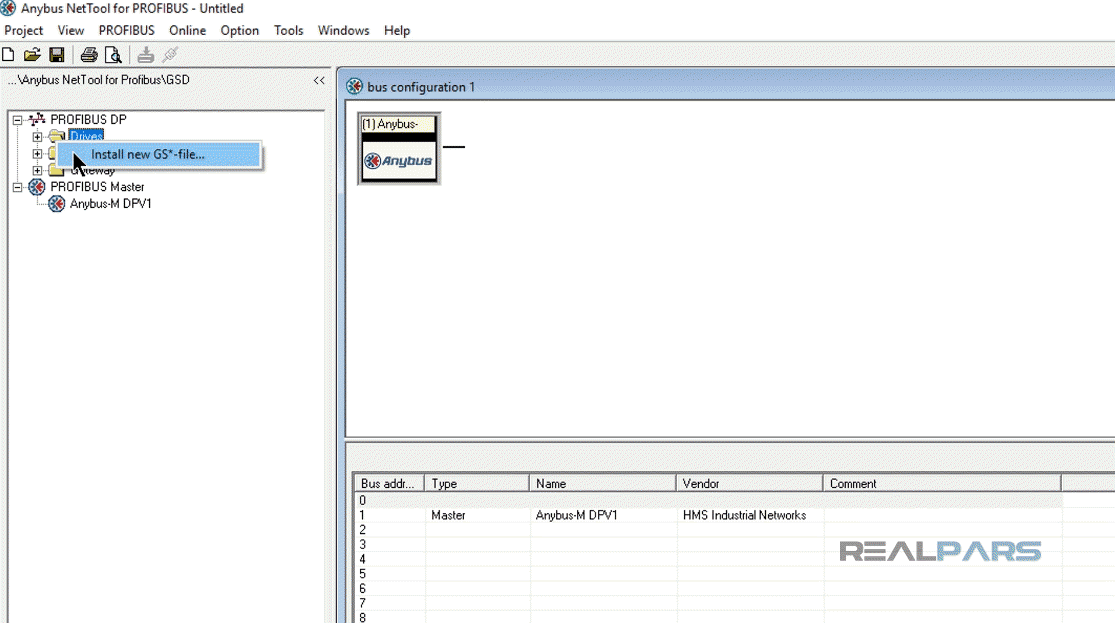Expand the Drives folder node
Image resolution: width=1115 pixels, height=623 pixels.
pos(37,137)
